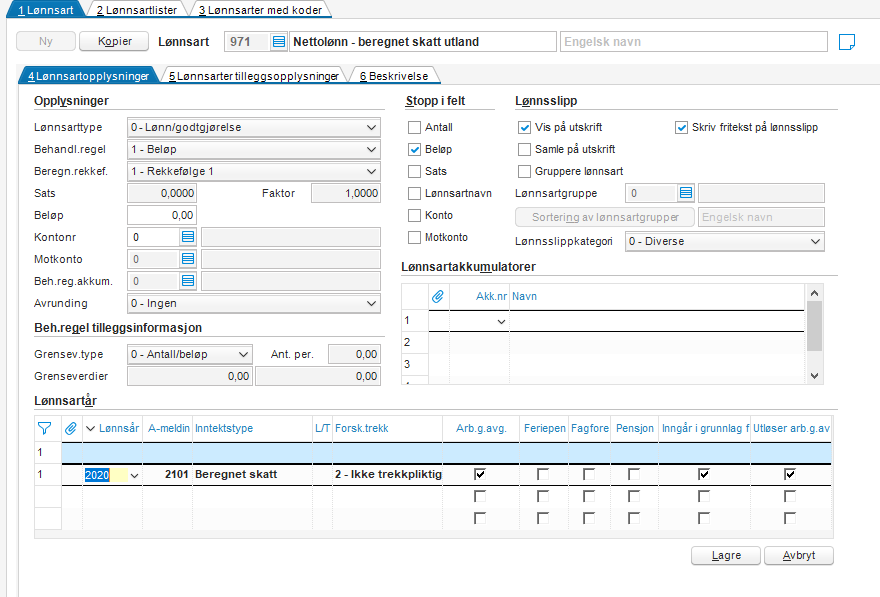Open the Kontonr lookup list icon

click(x=188, y=237)
